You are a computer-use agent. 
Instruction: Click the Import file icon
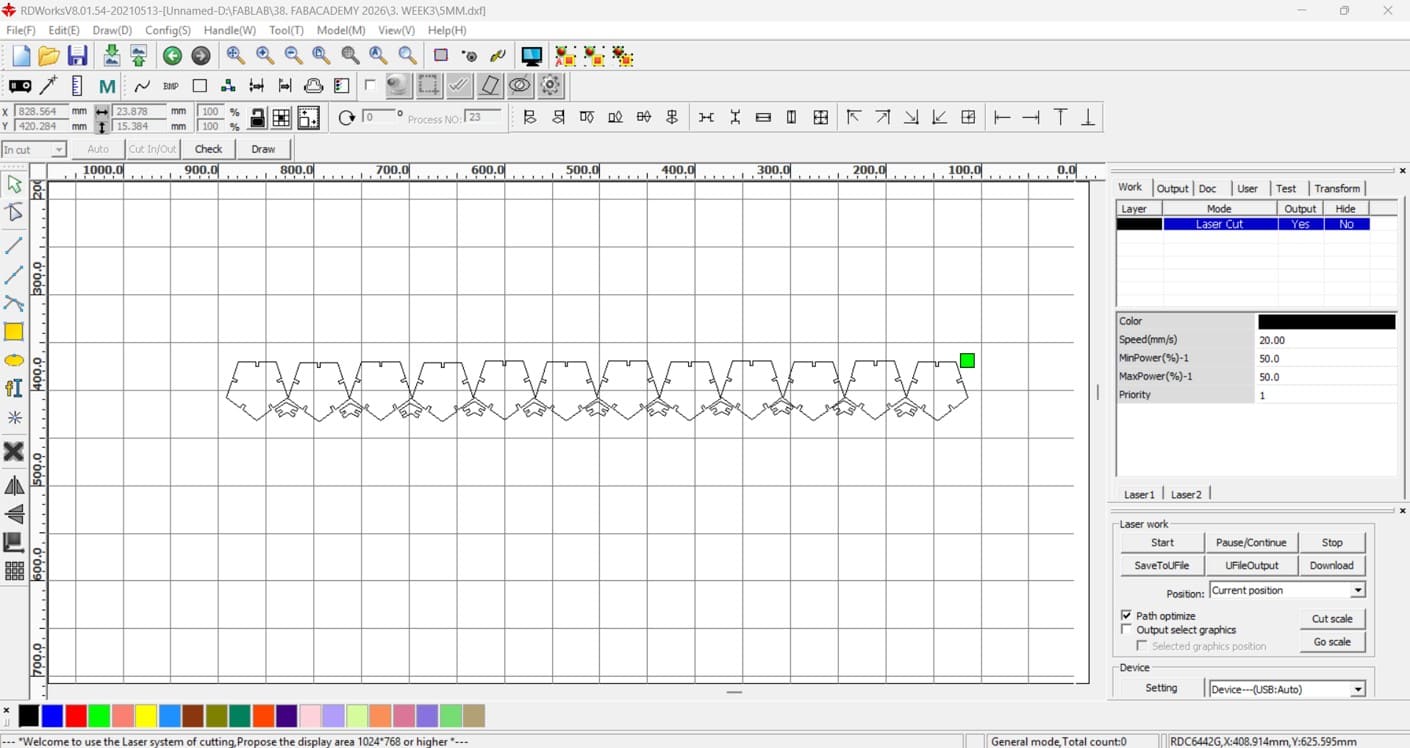click(111, 56)
